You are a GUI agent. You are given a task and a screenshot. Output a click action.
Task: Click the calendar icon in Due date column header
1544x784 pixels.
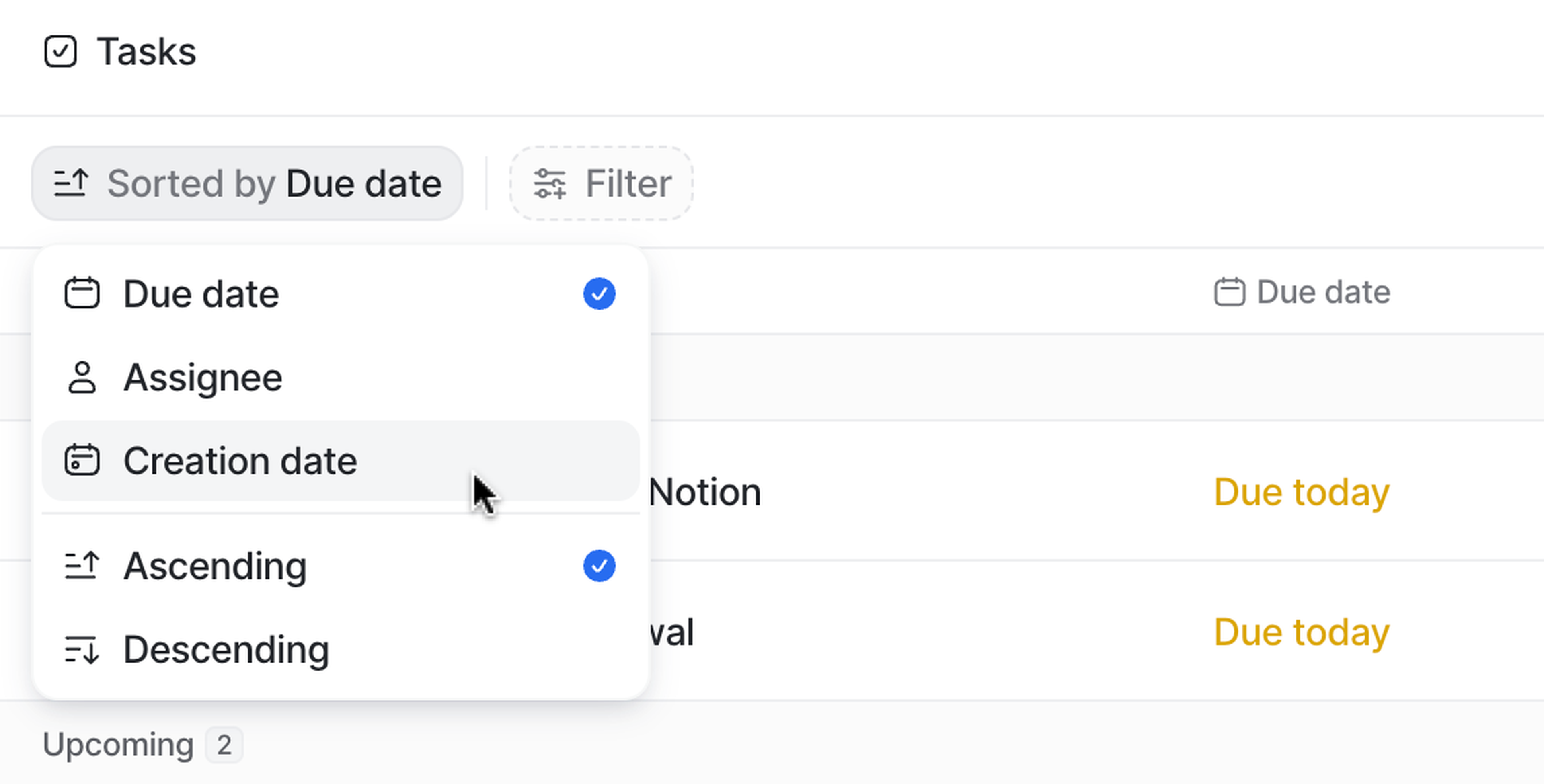click(1229, 293)
